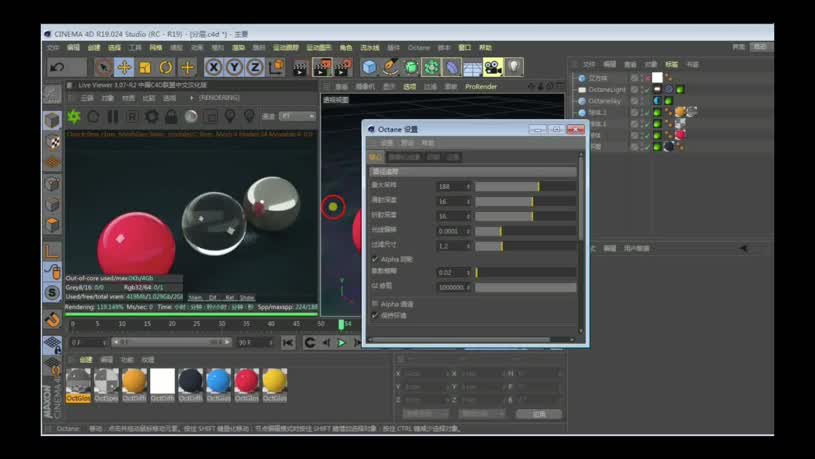Image resolution: width=815 pixels, height=459 pixels.
Task: Toggle keep environment checkbox
Action: coord(375,316)
